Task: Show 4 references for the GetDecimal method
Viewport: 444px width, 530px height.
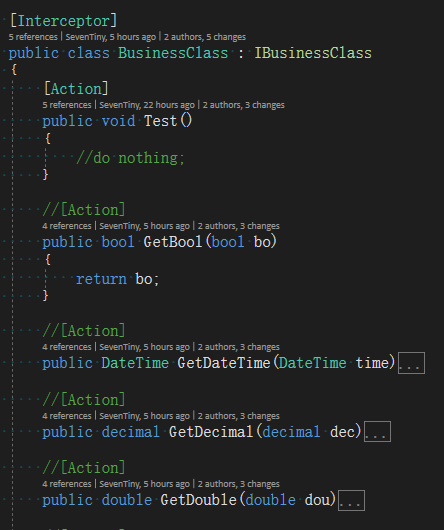Action: (67, 416)
